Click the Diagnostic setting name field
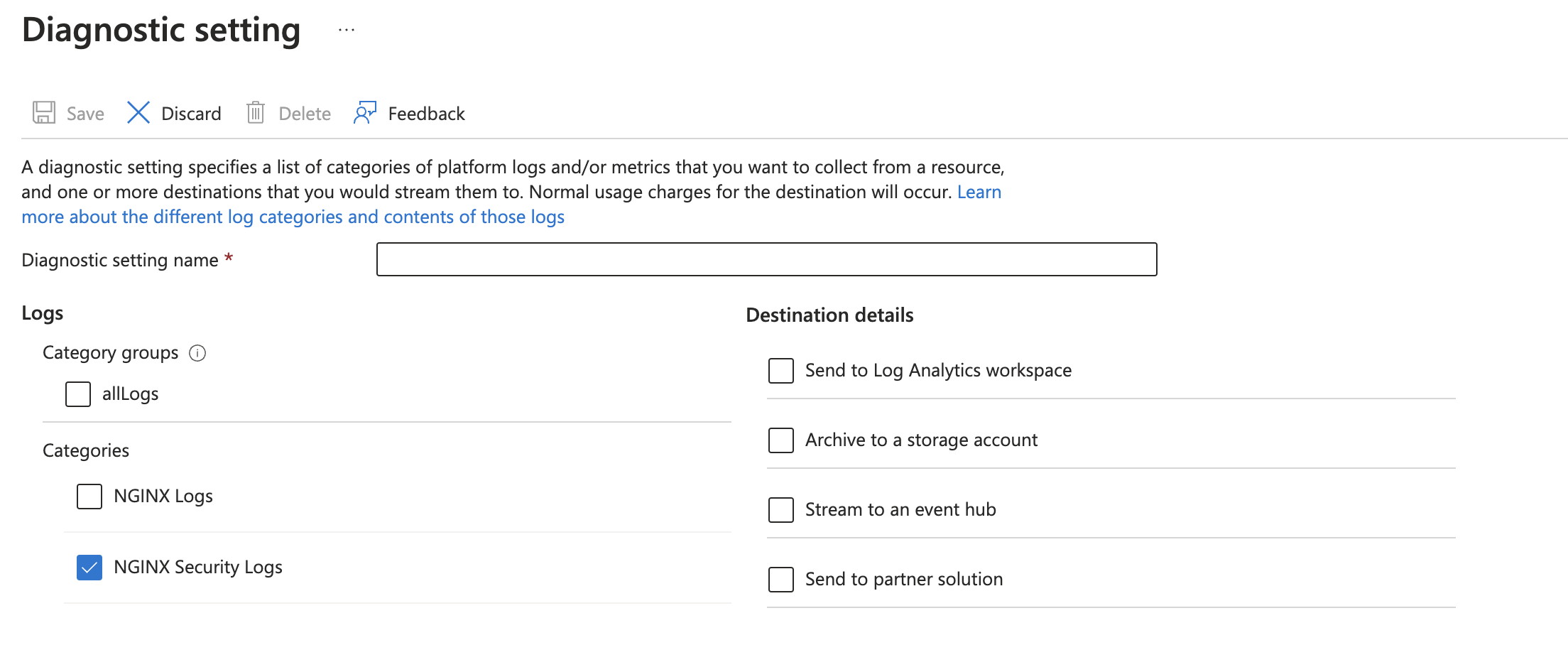This screenshot has width=1568, height=645. pos(766,259)
